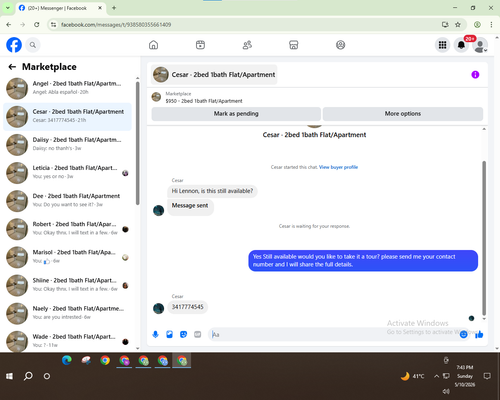Open the Facebook logo home link

pyautogui.click(x=14, y=45)
